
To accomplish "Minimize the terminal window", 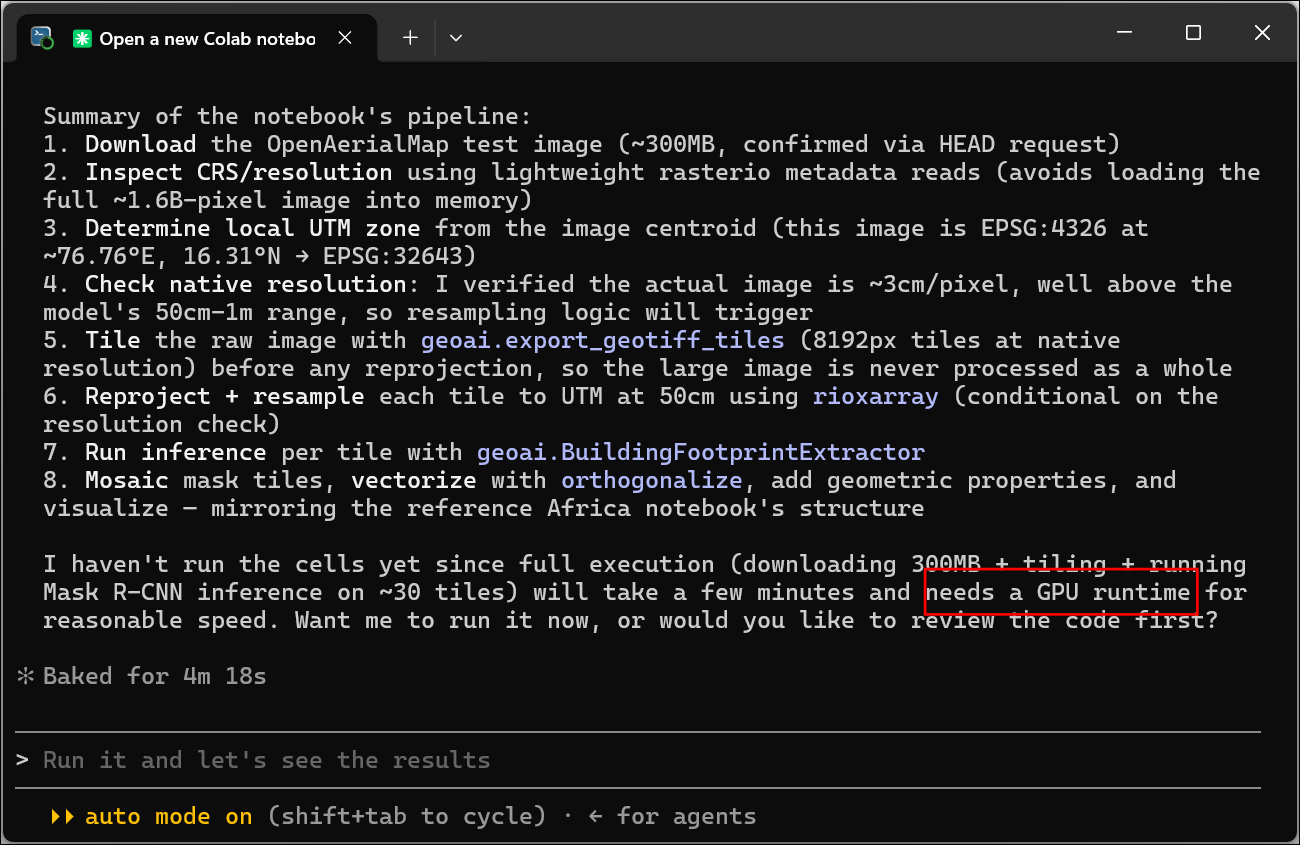I will click(1124, 33).
